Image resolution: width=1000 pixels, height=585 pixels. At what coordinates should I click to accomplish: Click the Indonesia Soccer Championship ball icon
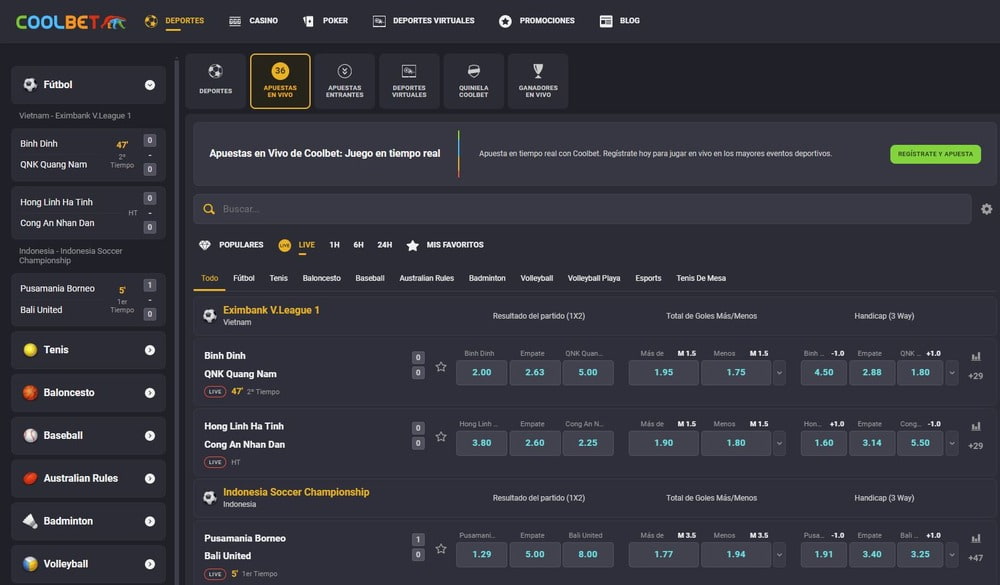[209, 497]
